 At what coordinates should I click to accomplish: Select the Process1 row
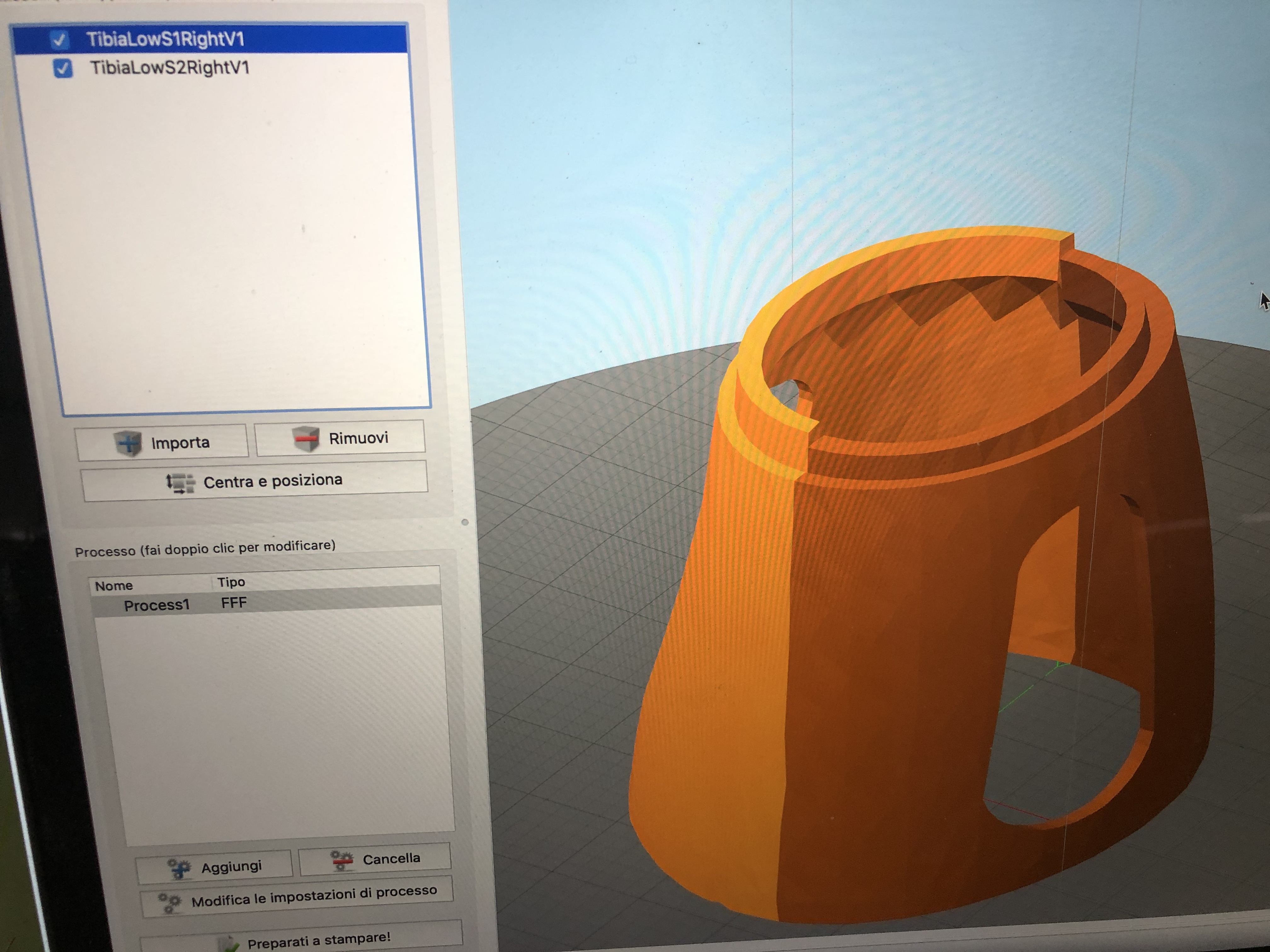(x=156, y=605)
